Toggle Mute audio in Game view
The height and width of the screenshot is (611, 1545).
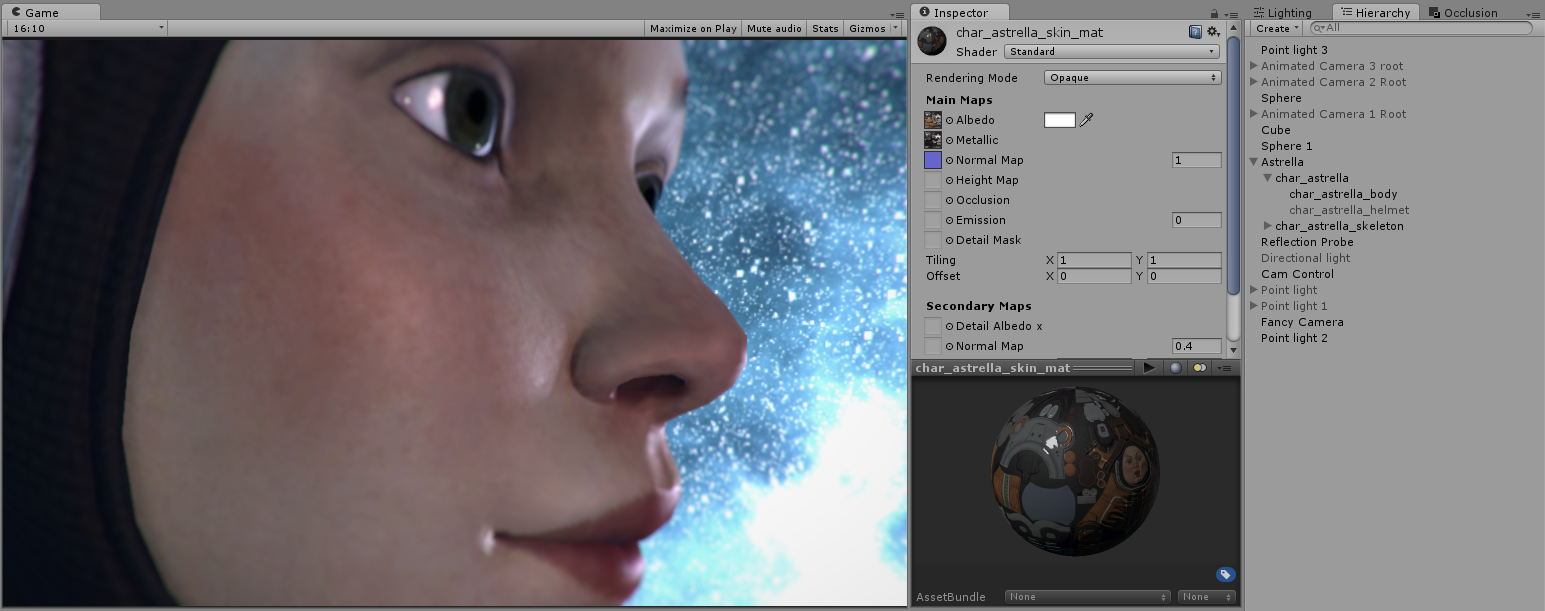click(x=774, y=28)
